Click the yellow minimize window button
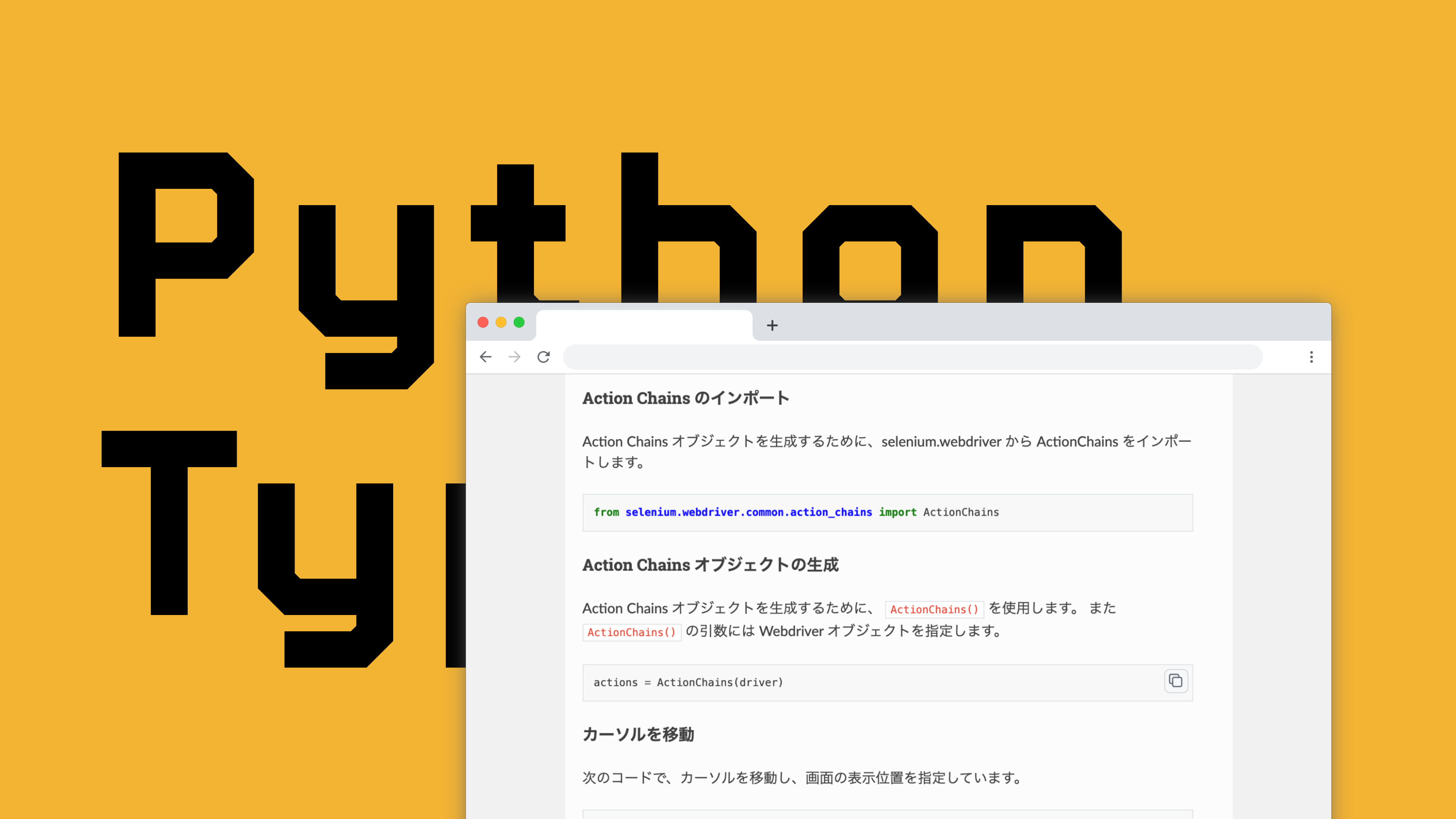1456x819 pixels. (501, 322)
